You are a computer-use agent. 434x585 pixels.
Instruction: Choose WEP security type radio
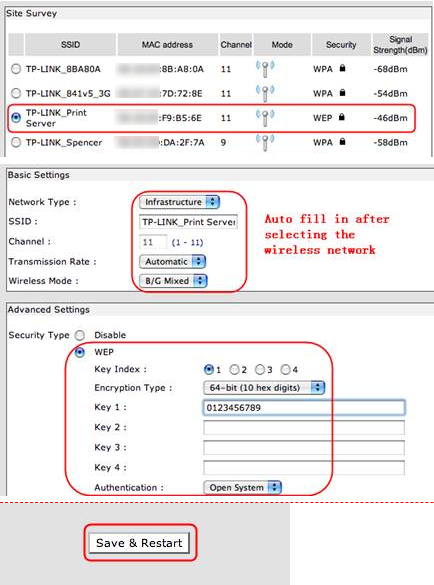click(x=80, y=352)
